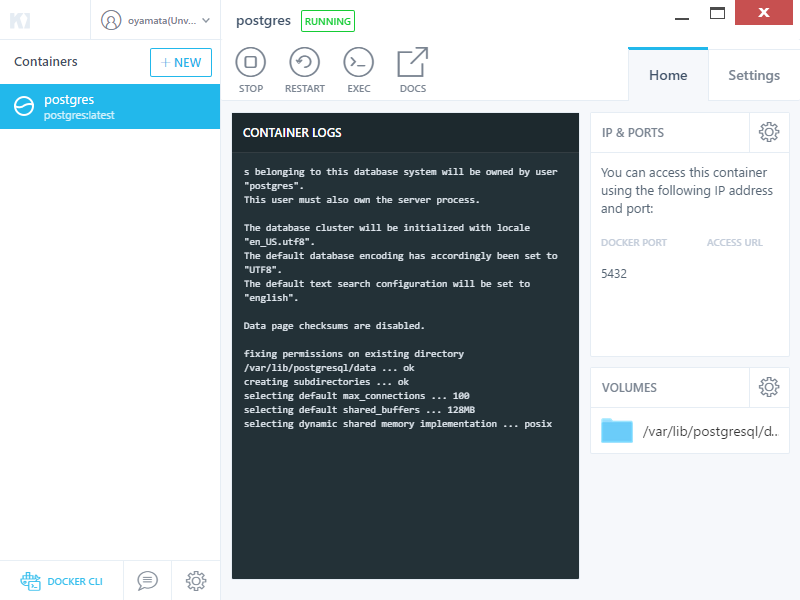
Task: Switch to the Home tab
Action: click(668, 75)
